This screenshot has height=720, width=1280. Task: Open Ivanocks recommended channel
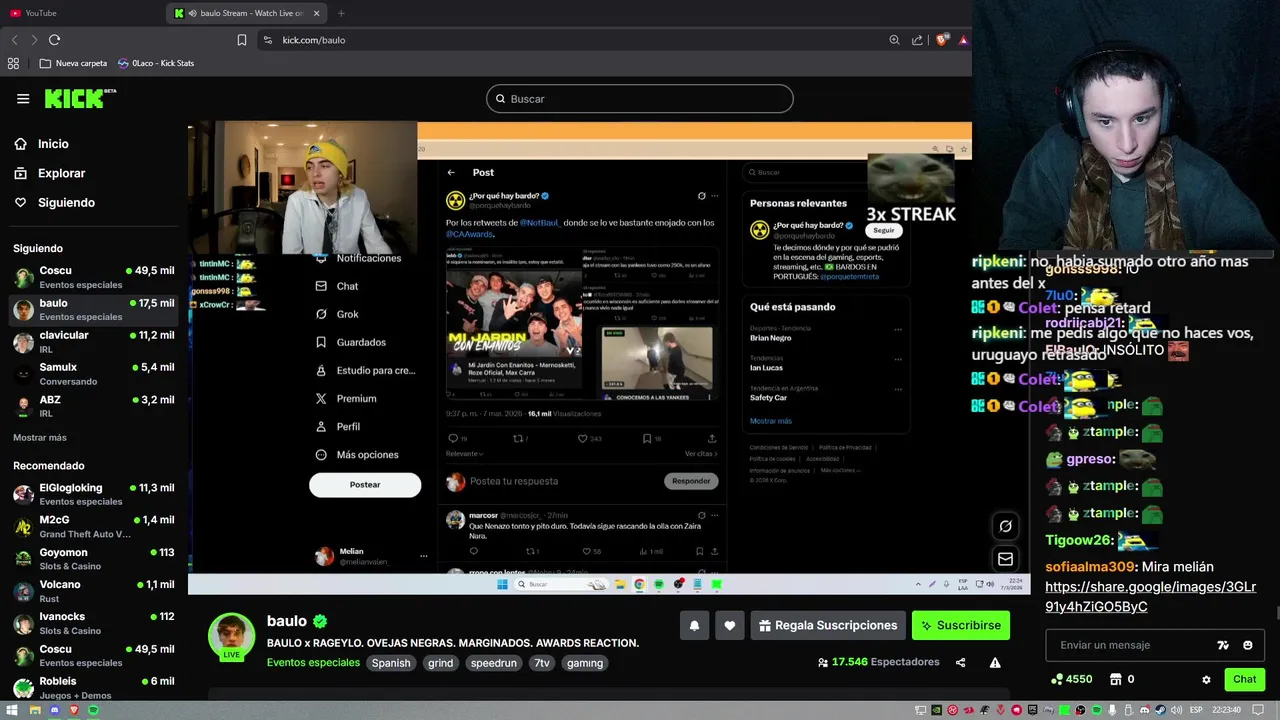(94, 623)
